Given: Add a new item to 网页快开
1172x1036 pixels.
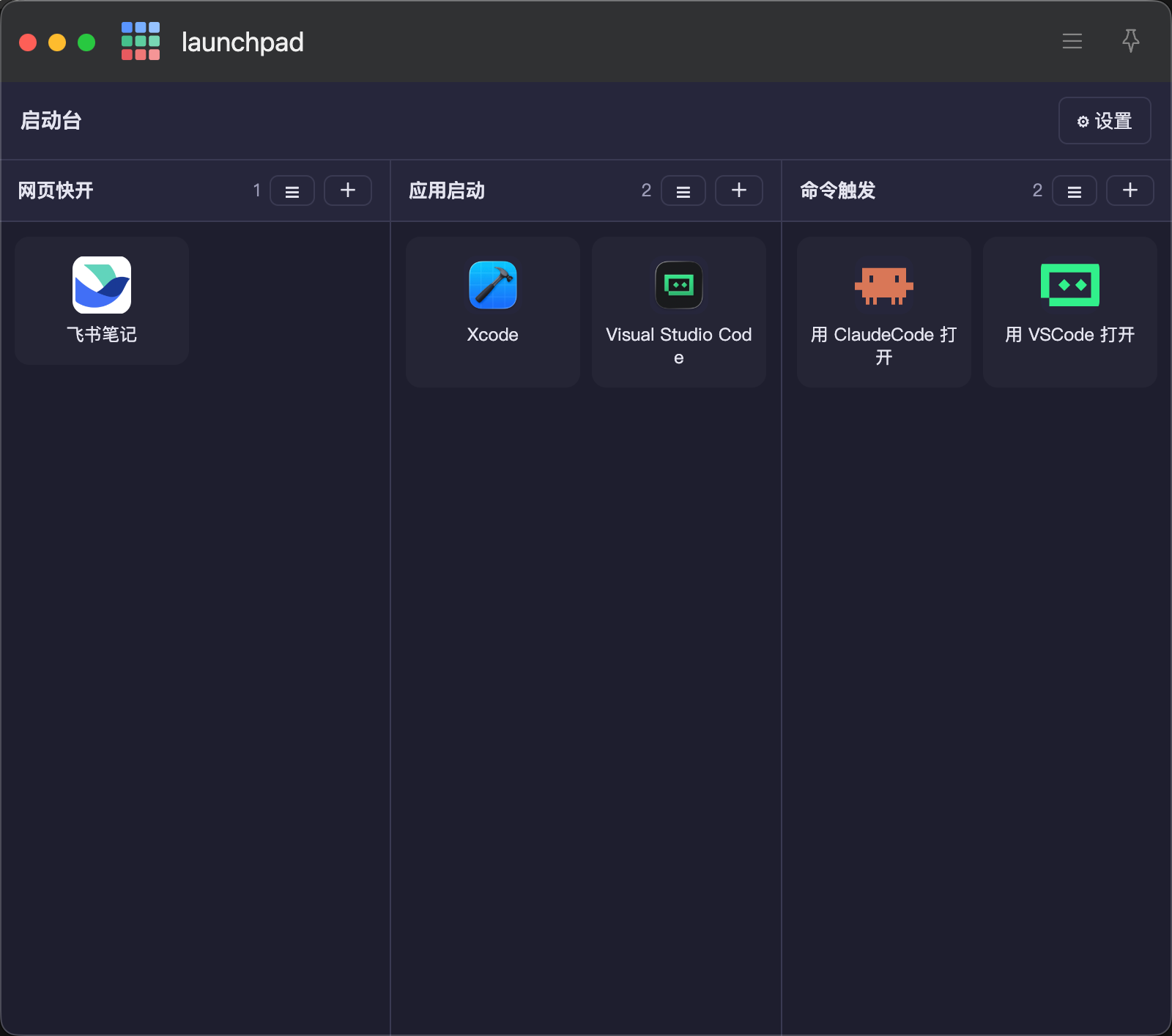Looking at the screenshot, I should 348,190.
